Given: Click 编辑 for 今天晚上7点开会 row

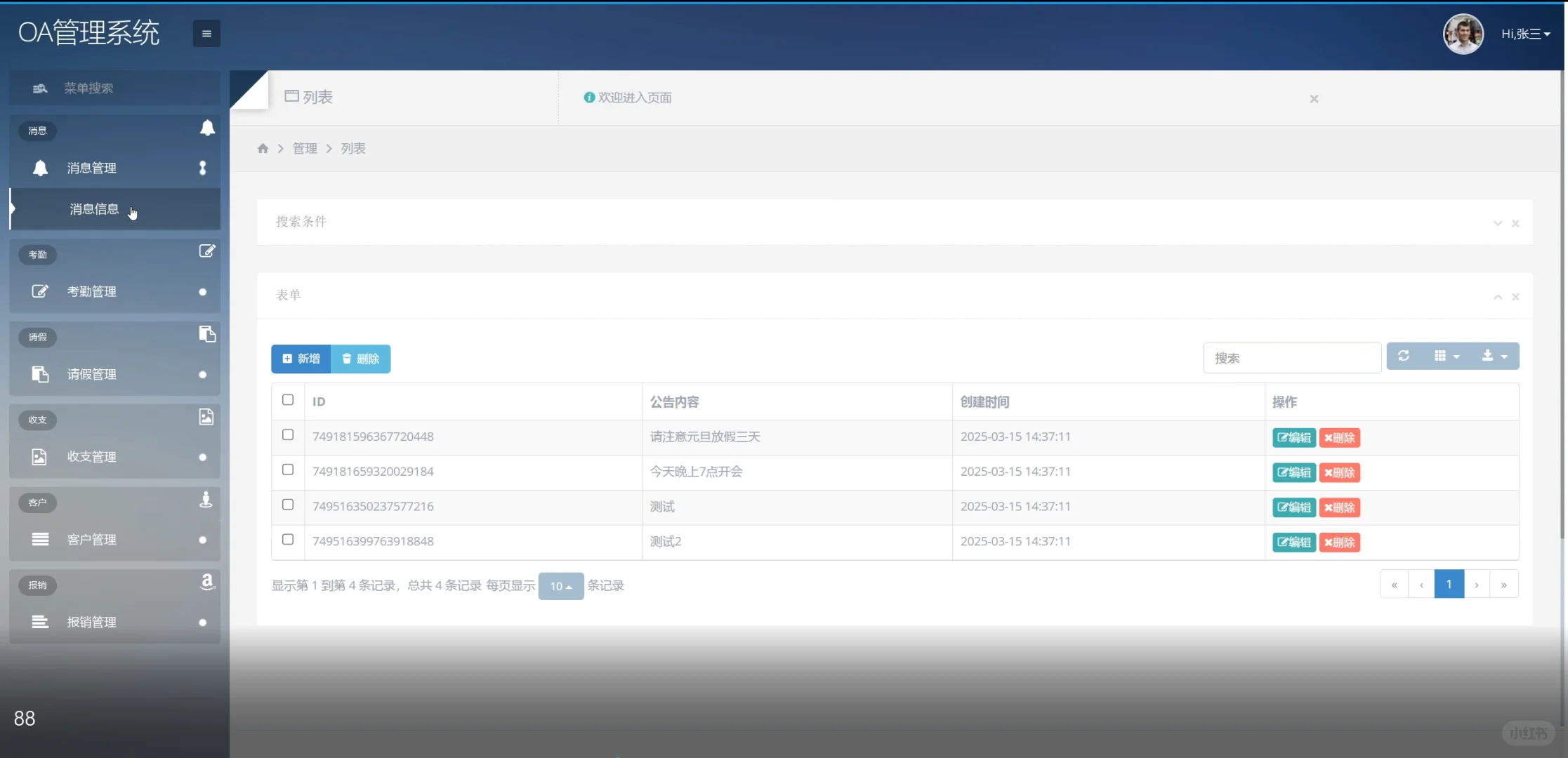Looking at the screenshot, I should 1293,472.
